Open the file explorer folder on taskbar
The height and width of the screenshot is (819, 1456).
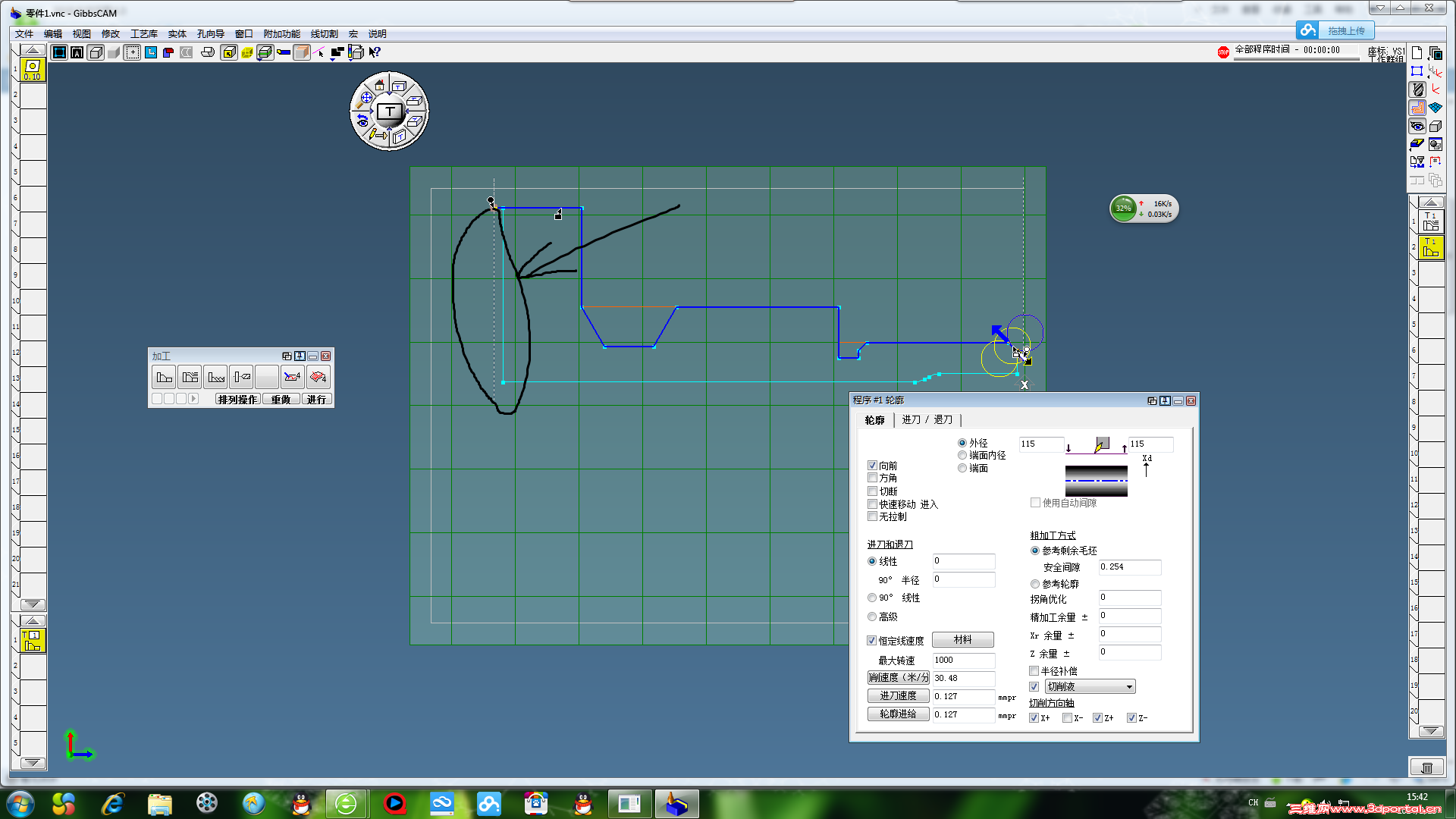tap(159, 804)
